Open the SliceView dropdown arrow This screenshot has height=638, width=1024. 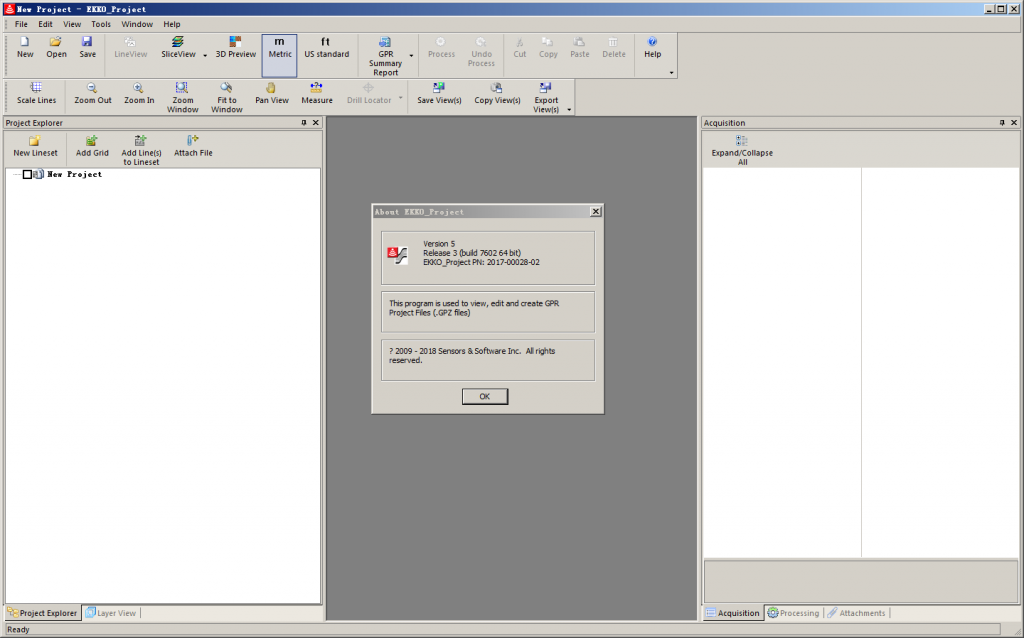205,56
